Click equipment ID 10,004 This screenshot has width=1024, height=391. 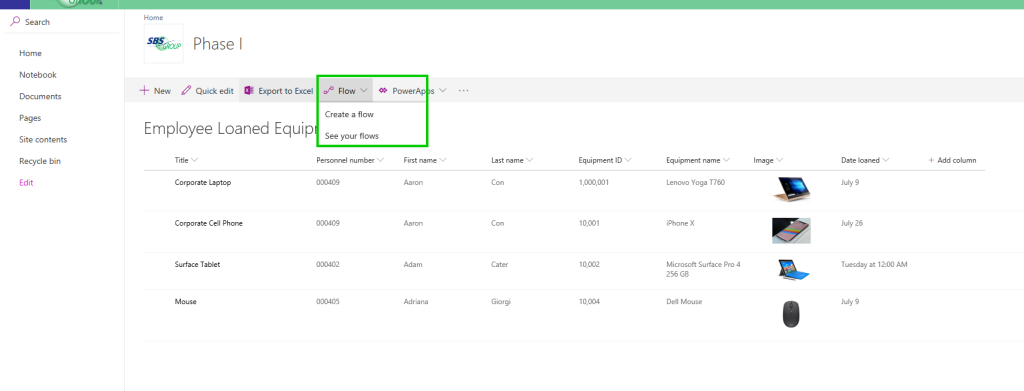pos(589,302)
